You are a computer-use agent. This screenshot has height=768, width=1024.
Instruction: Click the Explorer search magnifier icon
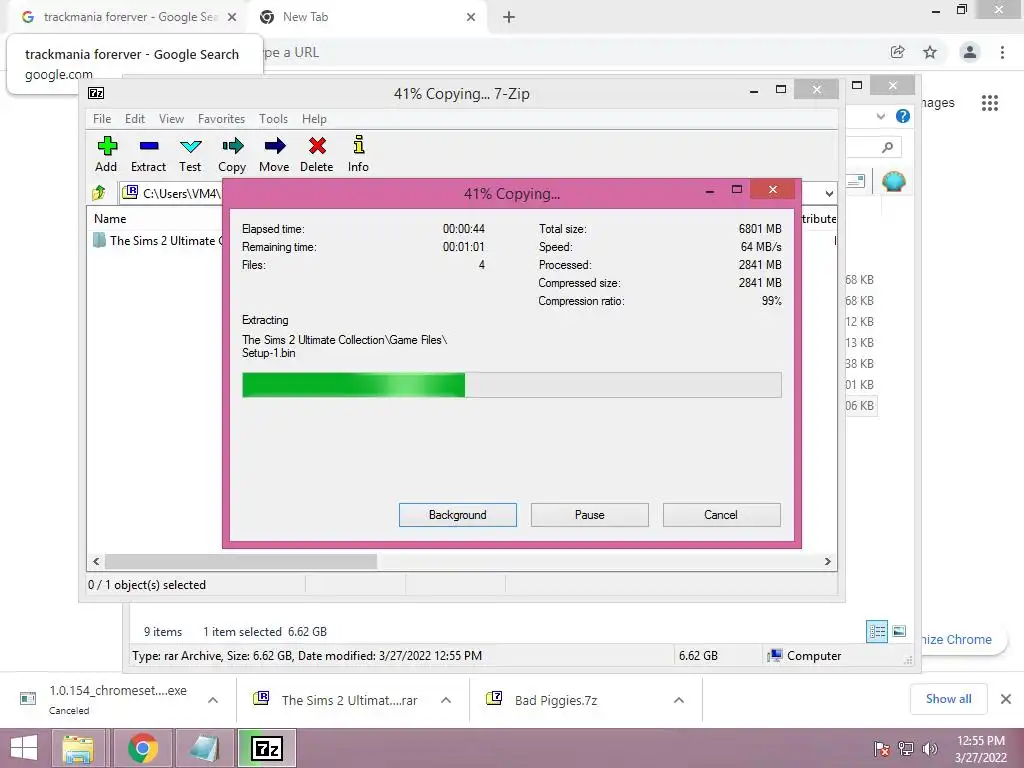(887, 147)
